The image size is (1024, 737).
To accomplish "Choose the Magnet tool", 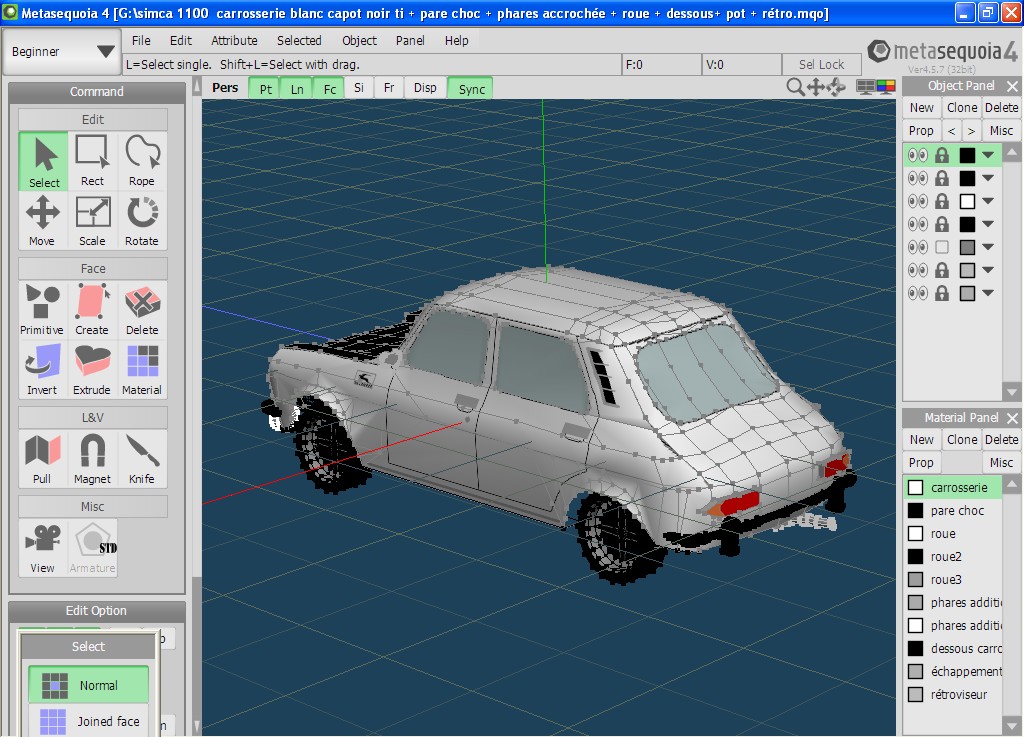I will tap(92, 460).
